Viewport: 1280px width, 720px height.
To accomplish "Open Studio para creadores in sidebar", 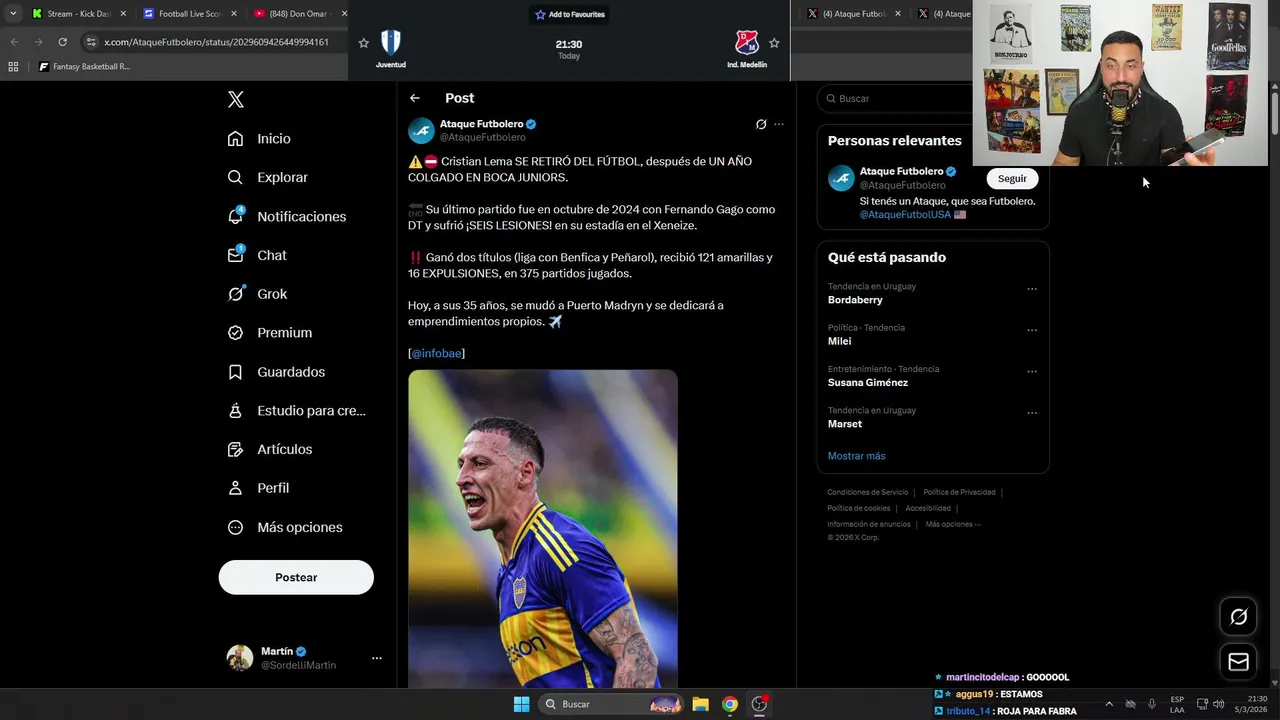I will (x=297, y=410).
